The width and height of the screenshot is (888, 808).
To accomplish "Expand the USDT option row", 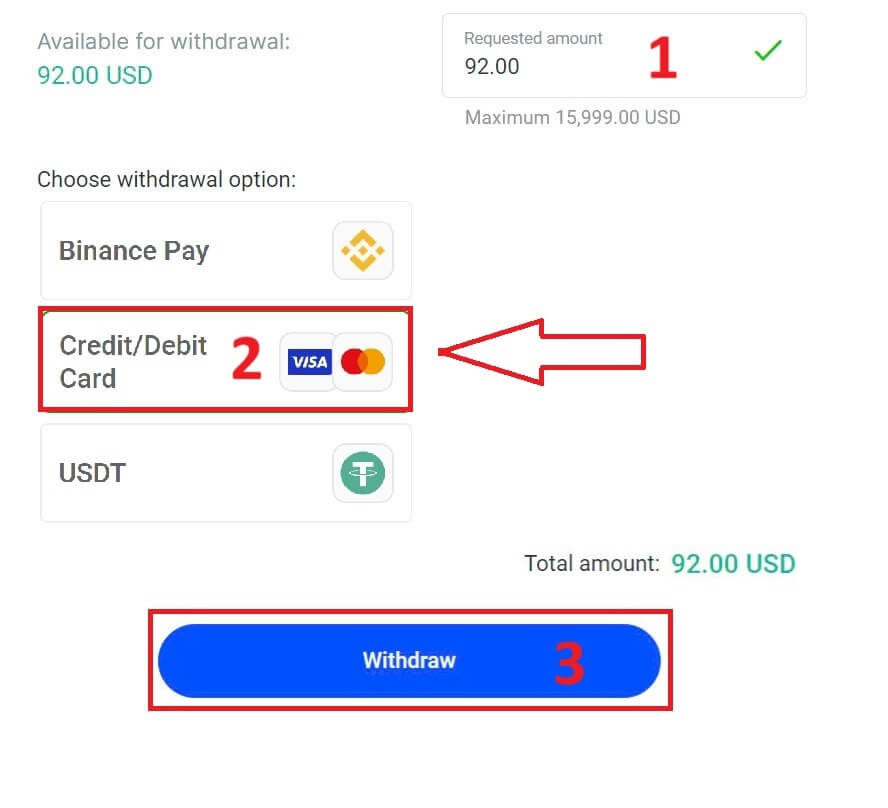I will coord(225,473).
